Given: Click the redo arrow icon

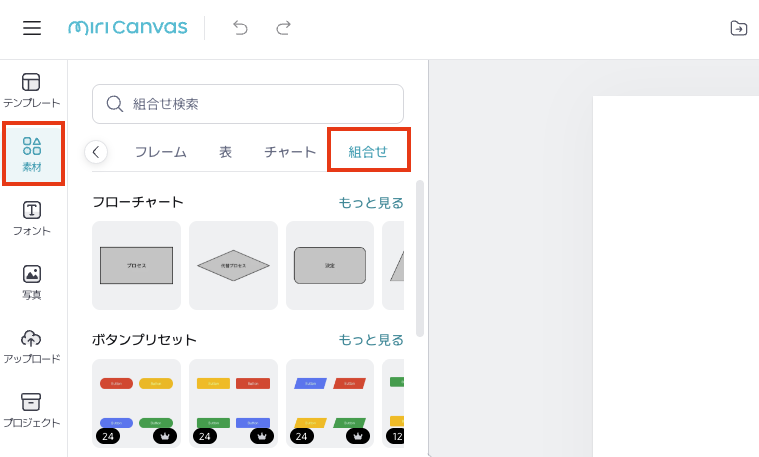Looking at the screenshot, I should tap(284, 28).
